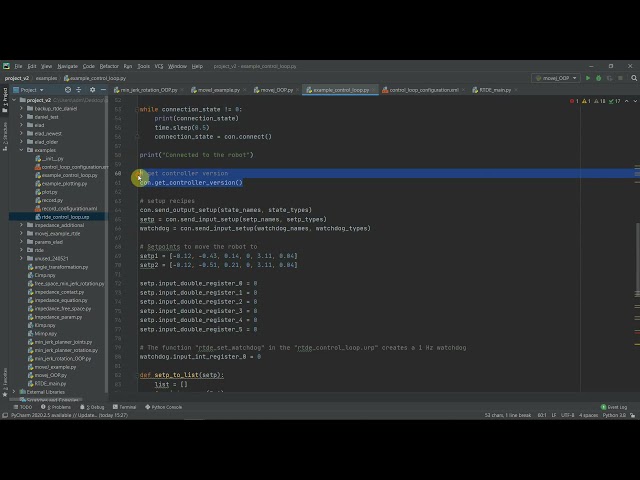Expand the unused_240521 folder
This screenshot has height=480, width=640.
pos(22,258)
